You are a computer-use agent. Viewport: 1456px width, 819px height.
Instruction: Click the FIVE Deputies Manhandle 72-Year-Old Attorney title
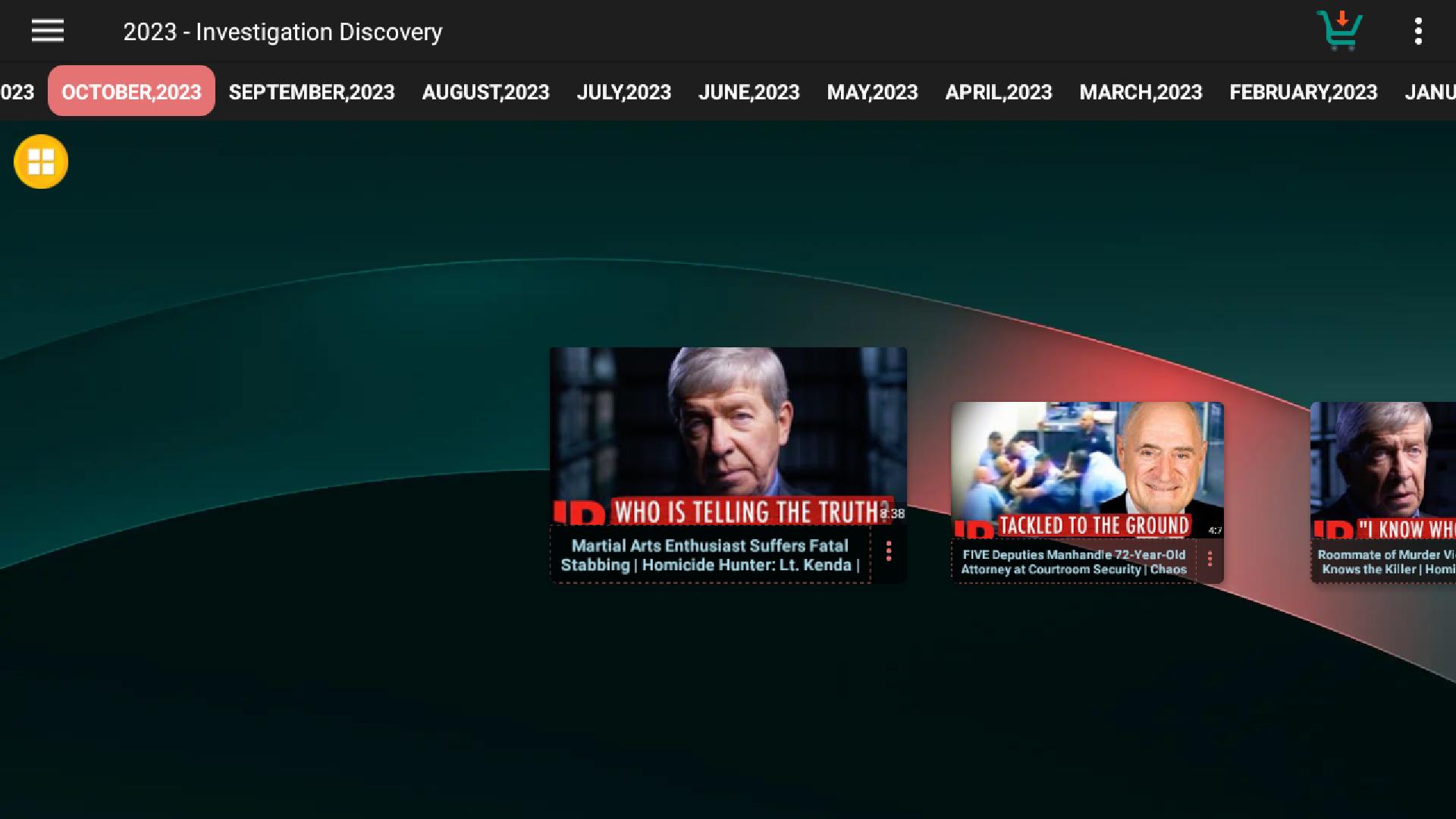coord(1074,562)
